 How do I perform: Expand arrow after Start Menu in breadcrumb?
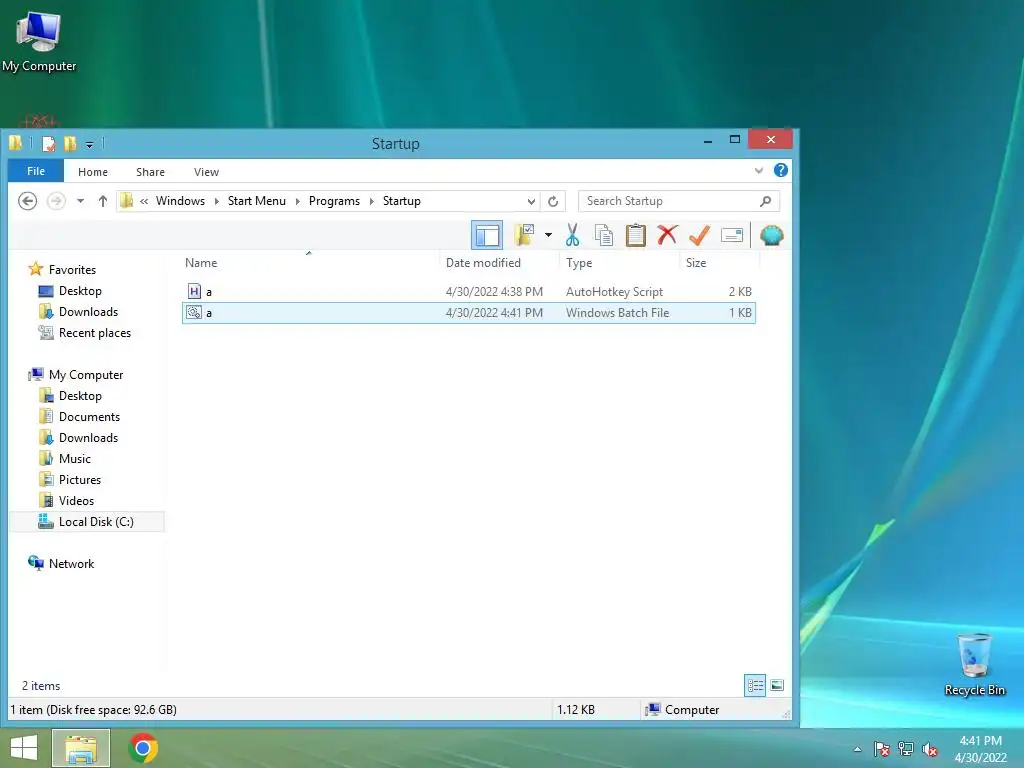click(298, 201)
